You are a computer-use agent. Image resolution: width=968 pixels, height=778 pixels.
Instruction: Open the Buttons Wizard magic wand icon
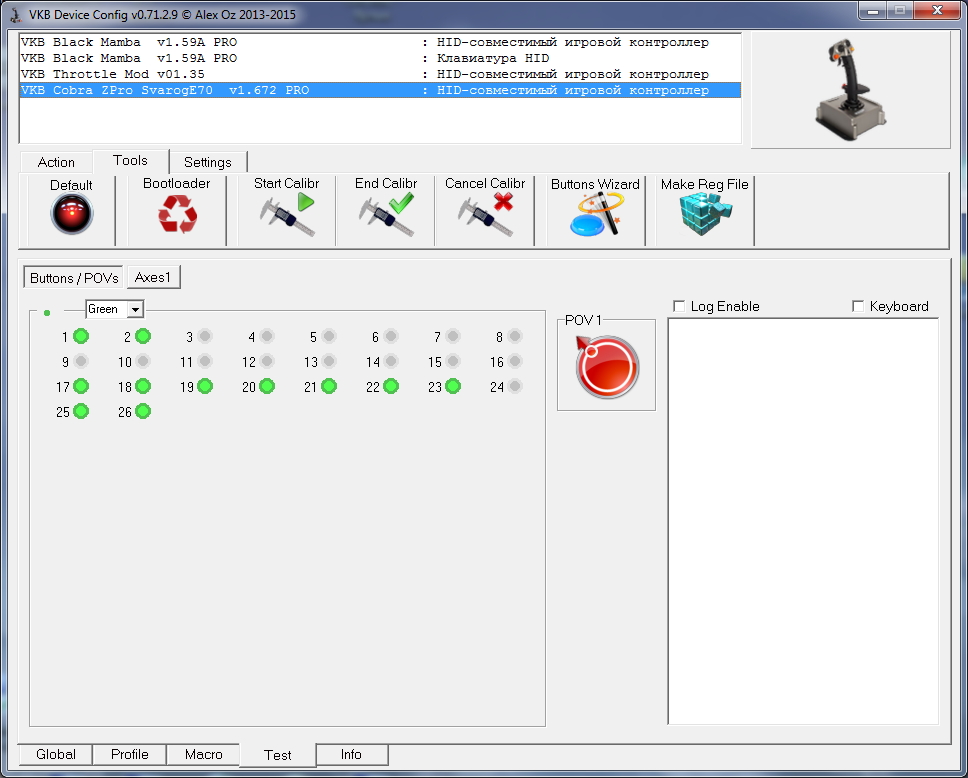click(x=596, y=214)
